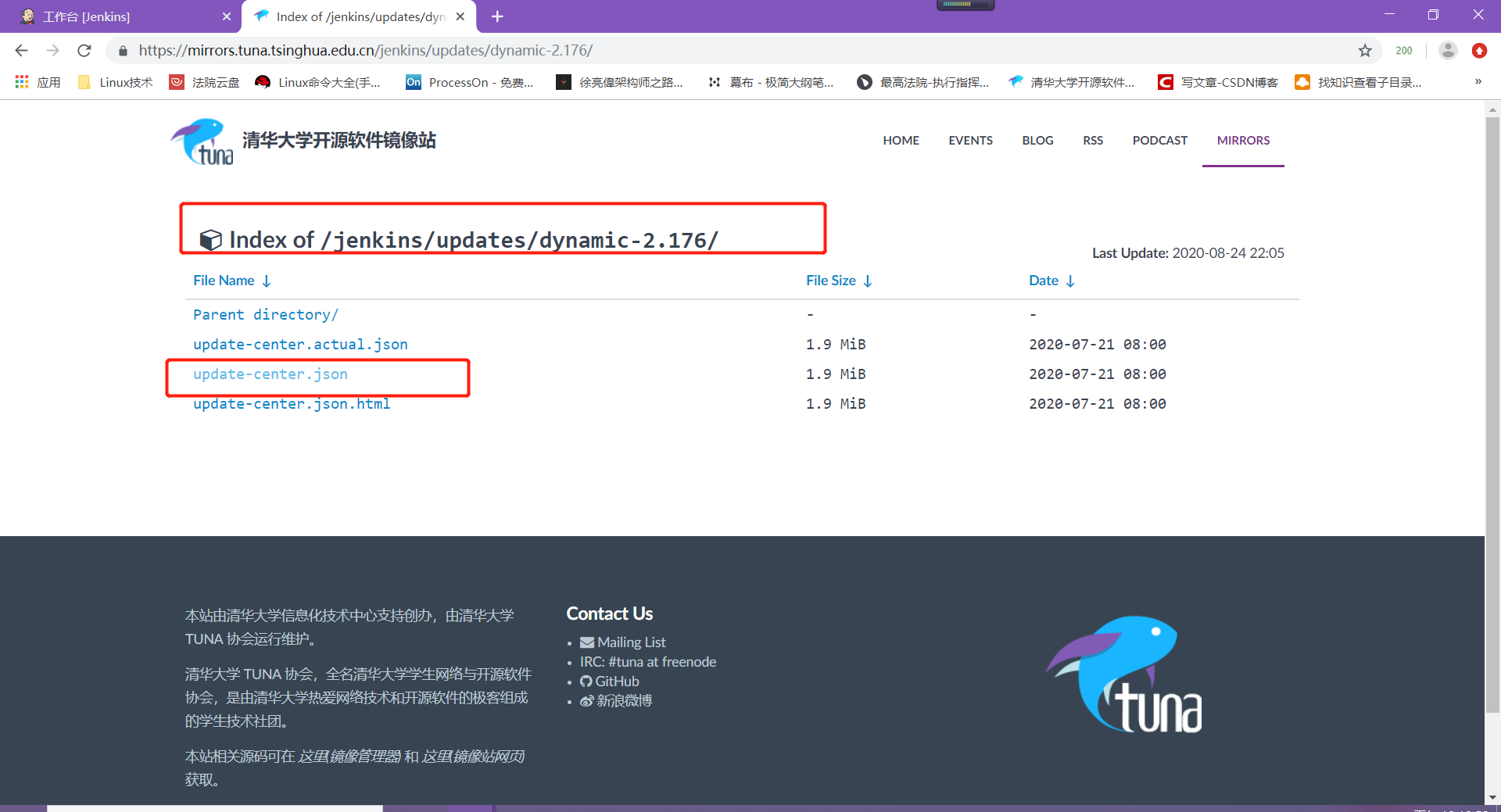
Task: Open the 这里镜像站网页 source link
Action: coord(472,757)
